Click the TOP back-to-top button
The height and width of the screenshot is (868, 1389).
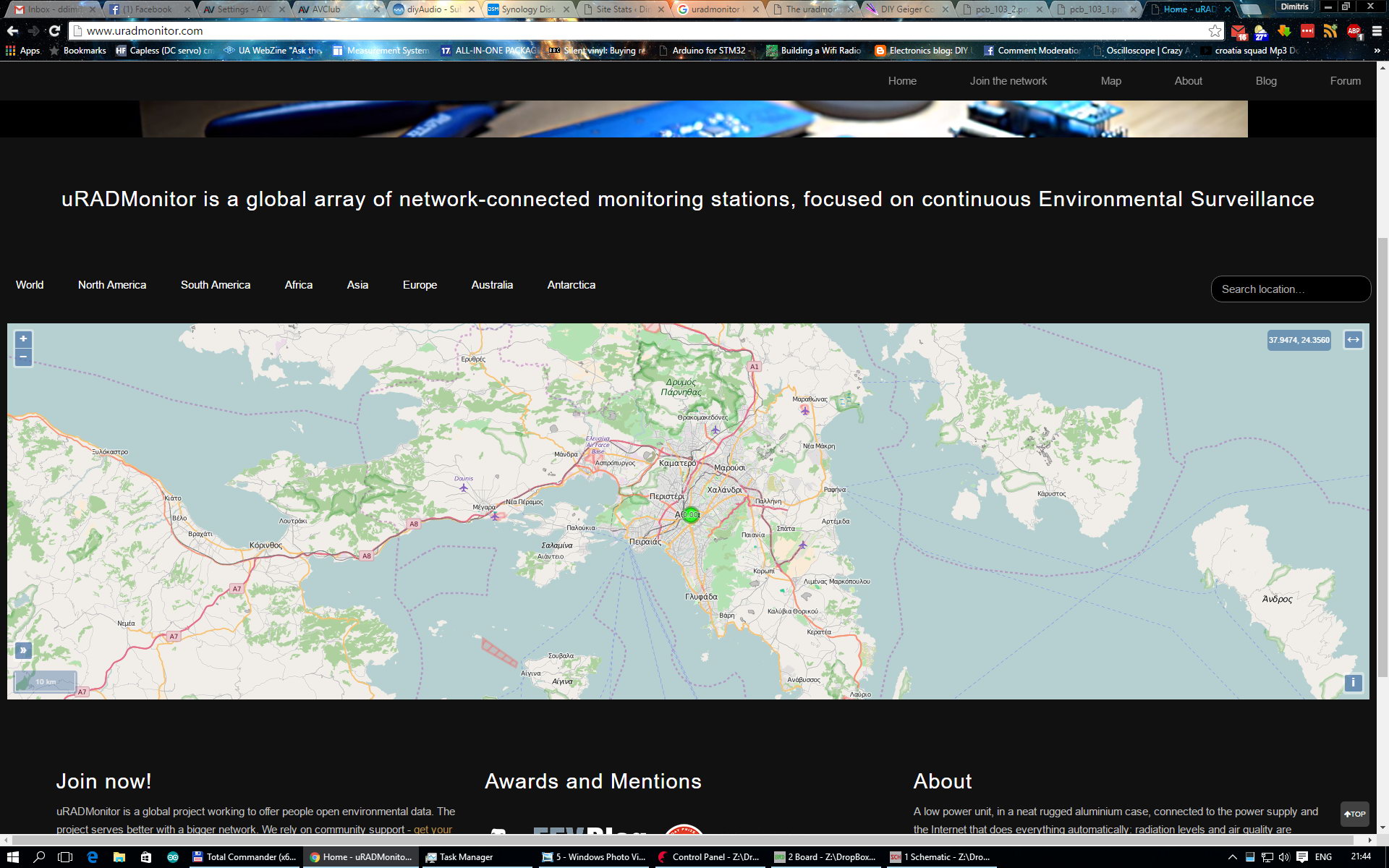tap(1354, 814)
